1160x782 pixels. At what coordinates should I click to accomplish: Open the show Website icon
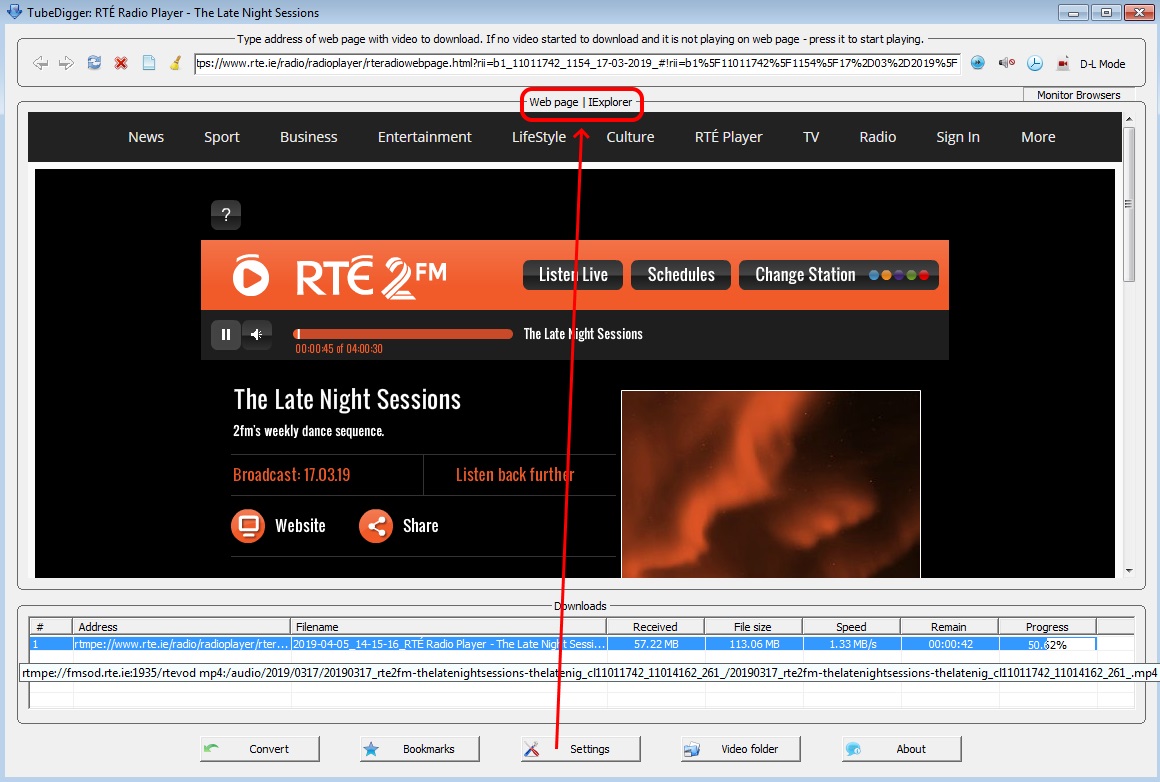coord(248,526)
